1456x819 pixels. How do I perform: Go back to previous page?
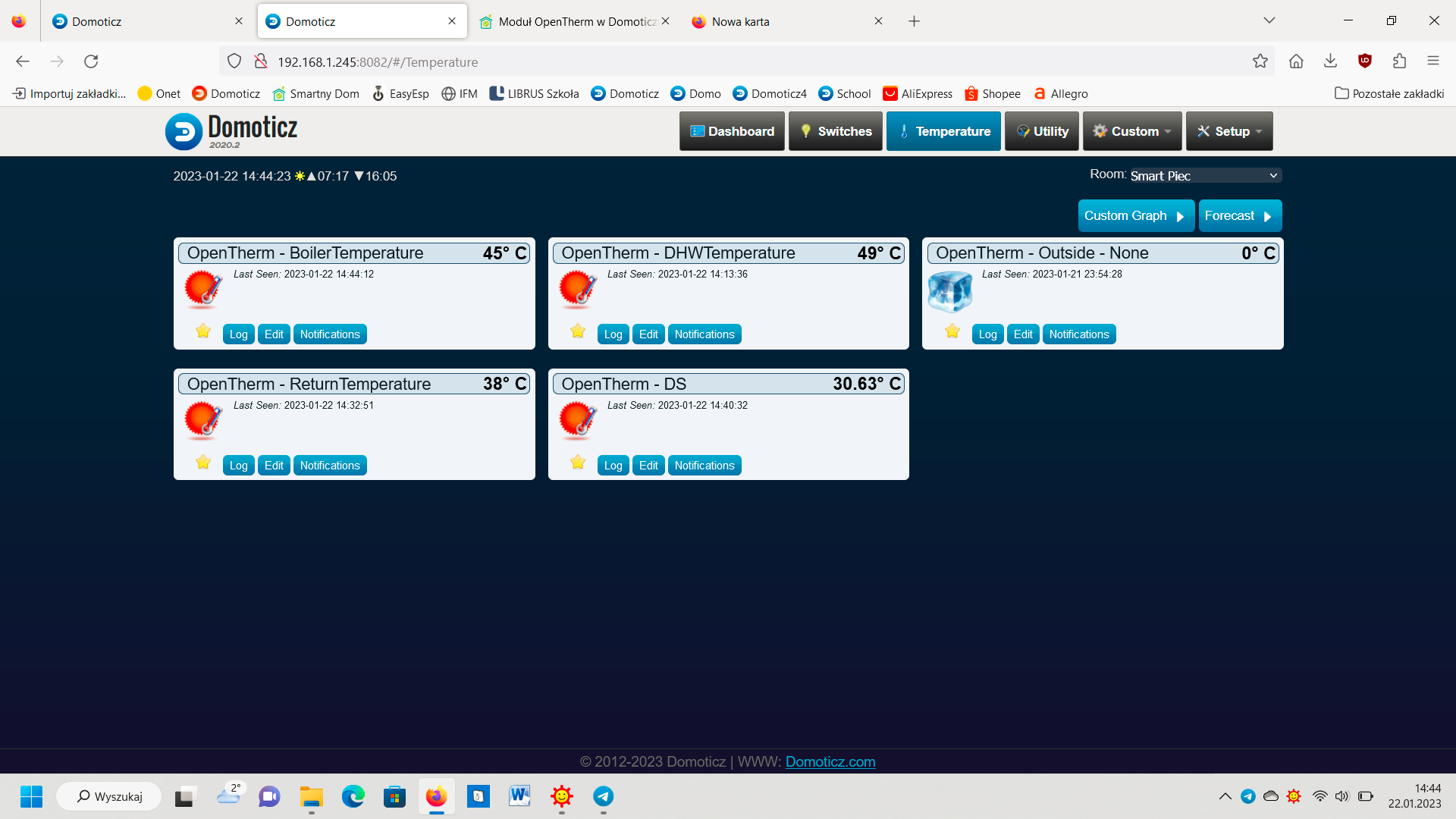(x=23, y=61)
